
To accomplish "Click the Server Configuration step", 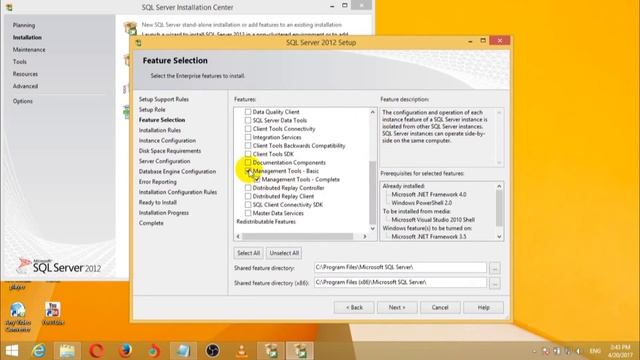I will pyautogui.click(x=164, y=161).
